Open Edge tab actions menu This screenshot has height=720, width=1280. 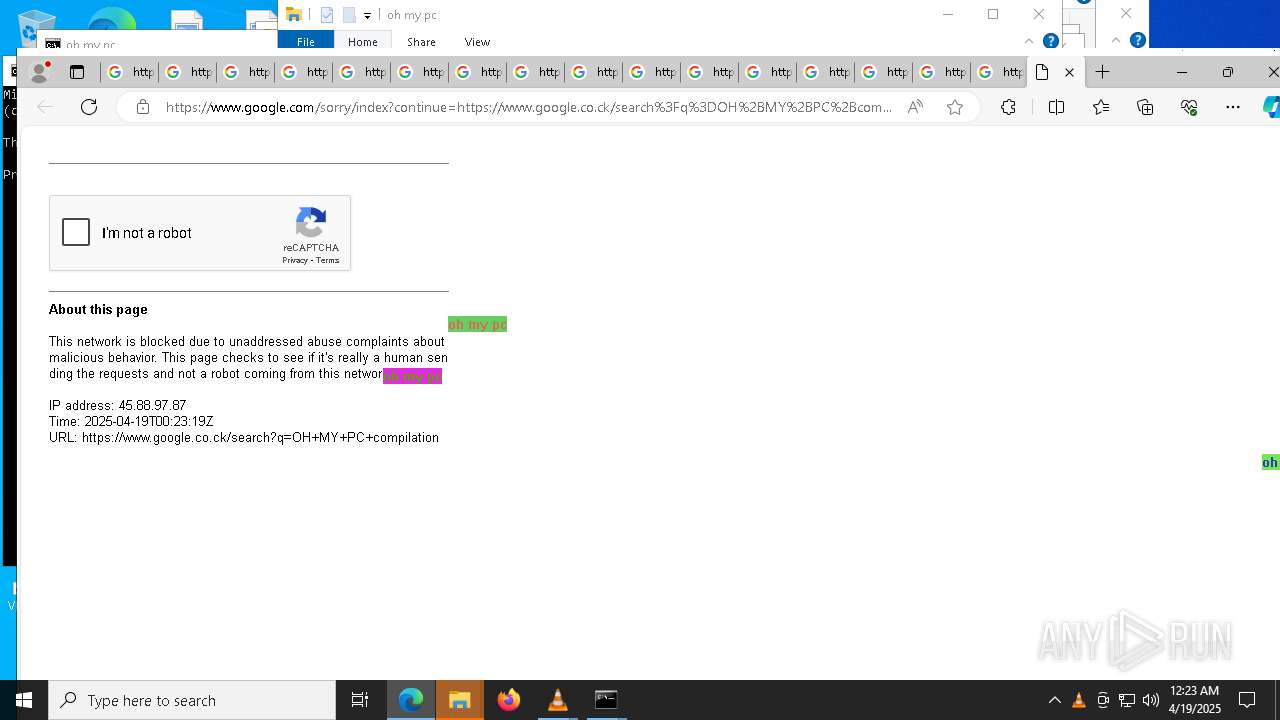click(x=77, y=72)
